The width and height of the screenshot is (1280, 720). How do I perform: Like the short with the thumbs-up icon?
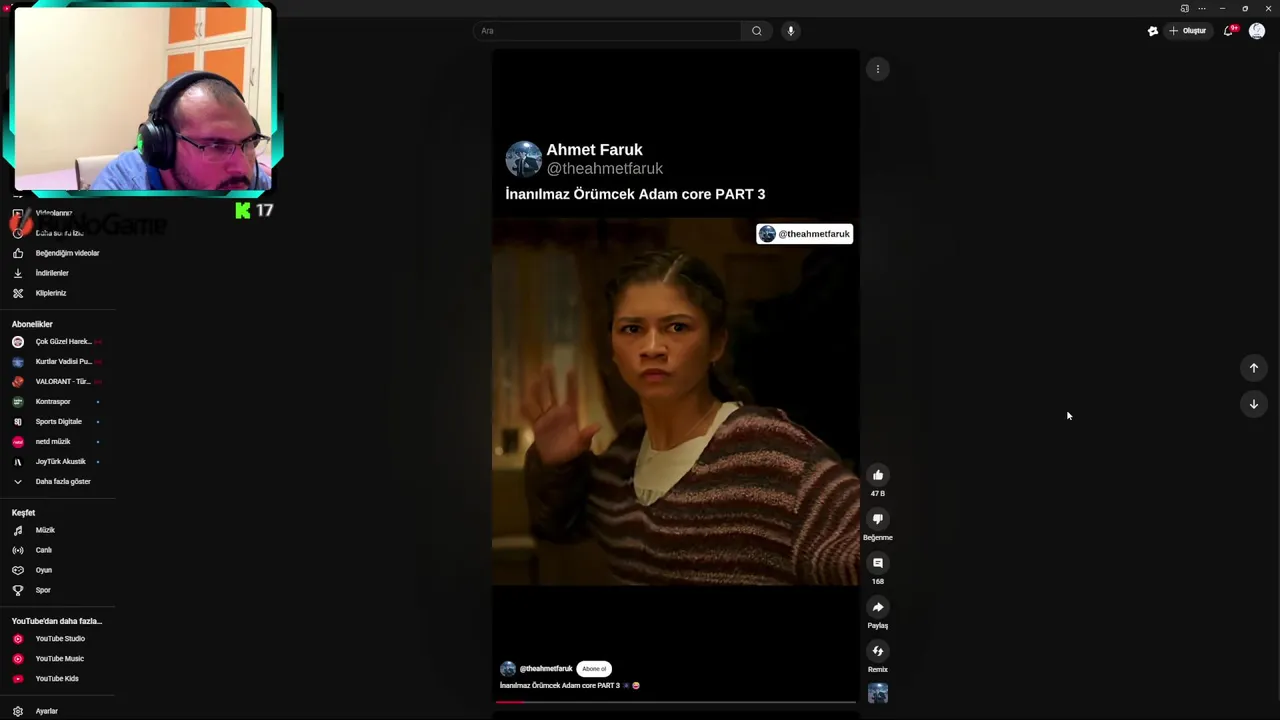click(877, 475)
